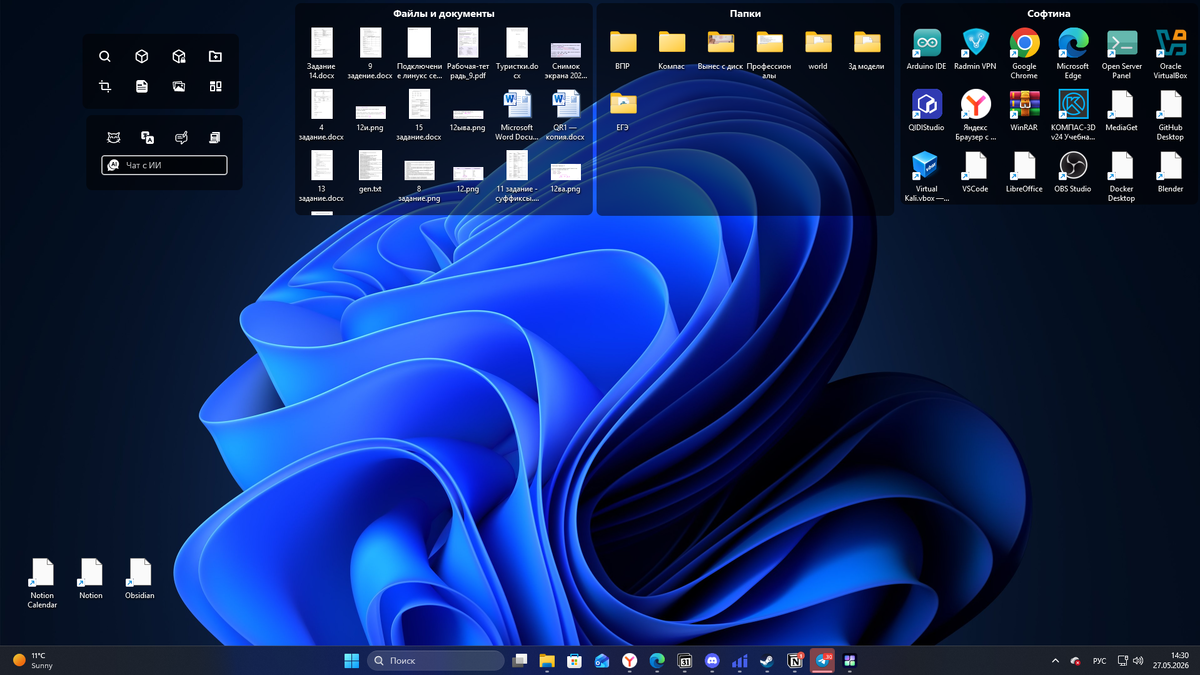The width and height of the screenshot is (1200, 675).
Task: Open the VSCode shortcut
Action: [975, 171]
